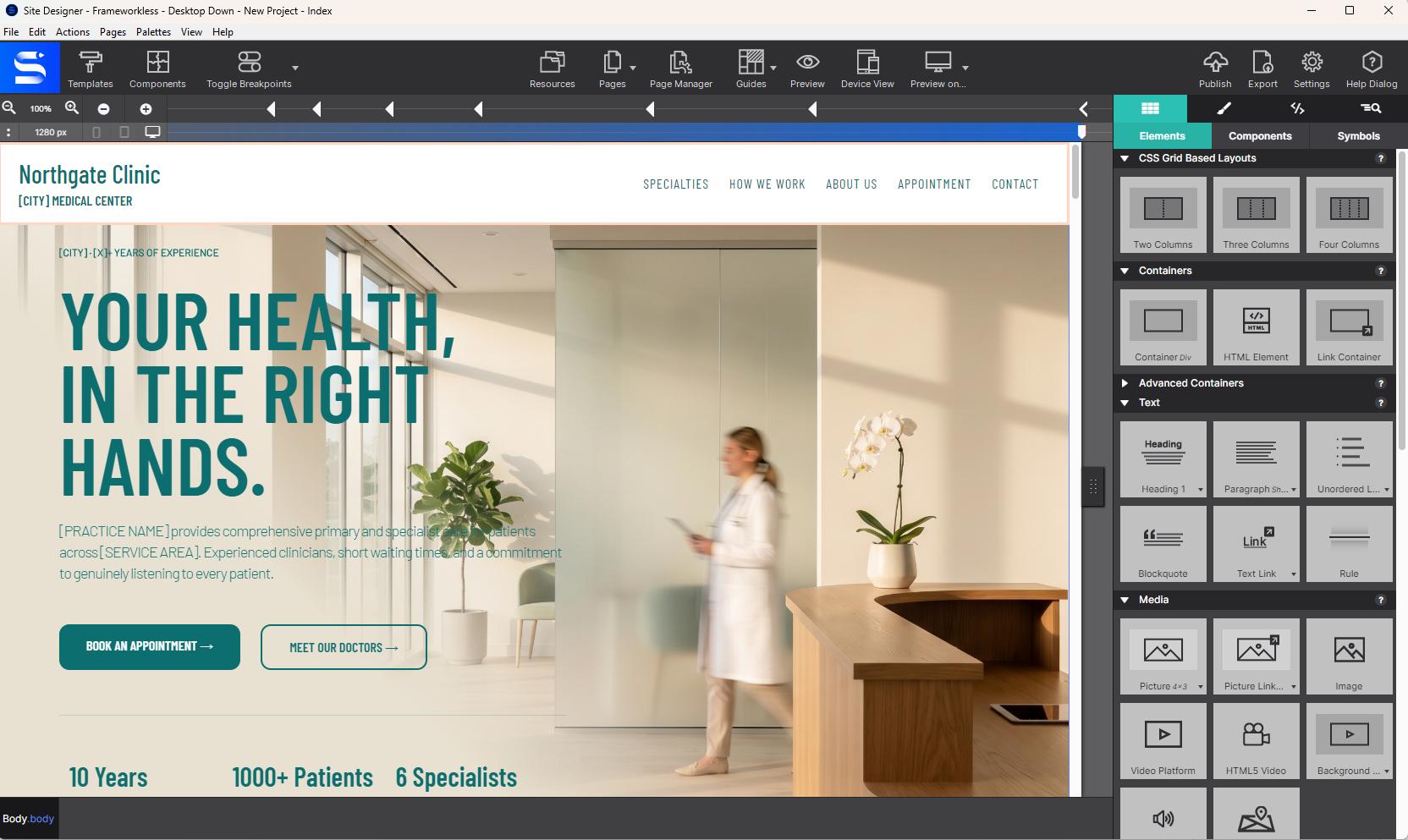Add a Container Div element
The height and width of the screenshot is (840, 1408).
pos(1163,327)
